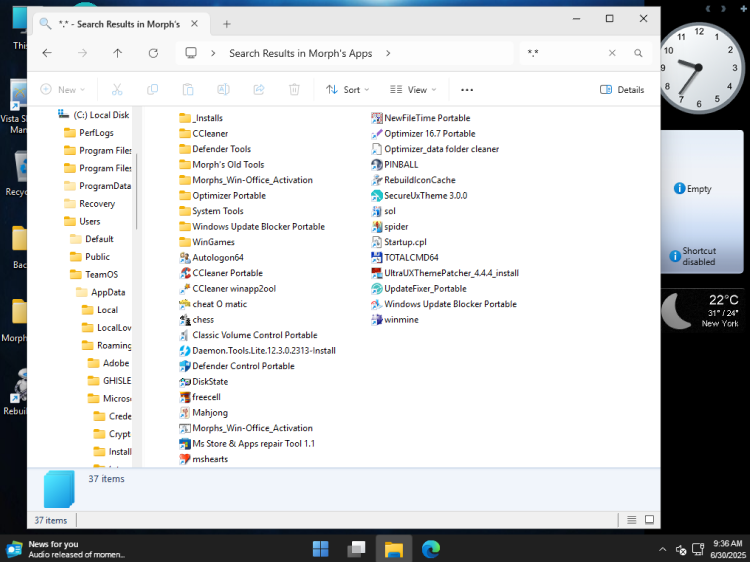The image size is (750, 562).
Task: Select the DiskState shortcut
Action: (x=204, y=382)
